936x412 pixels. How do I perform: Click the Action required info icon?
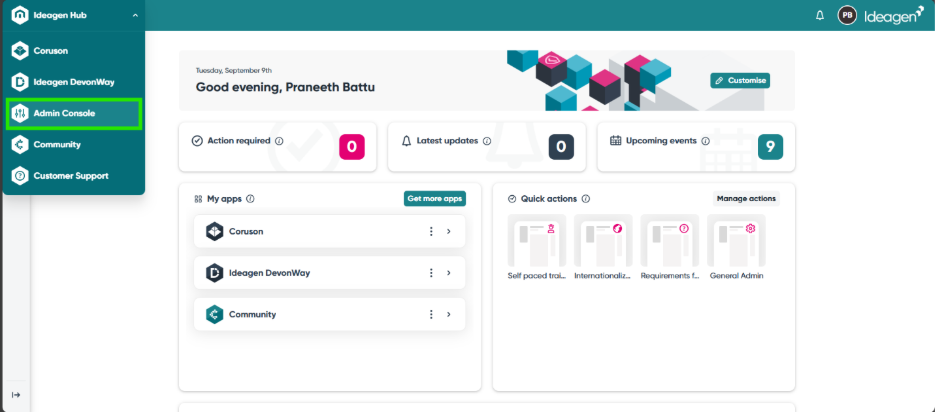tap(279, 141)
